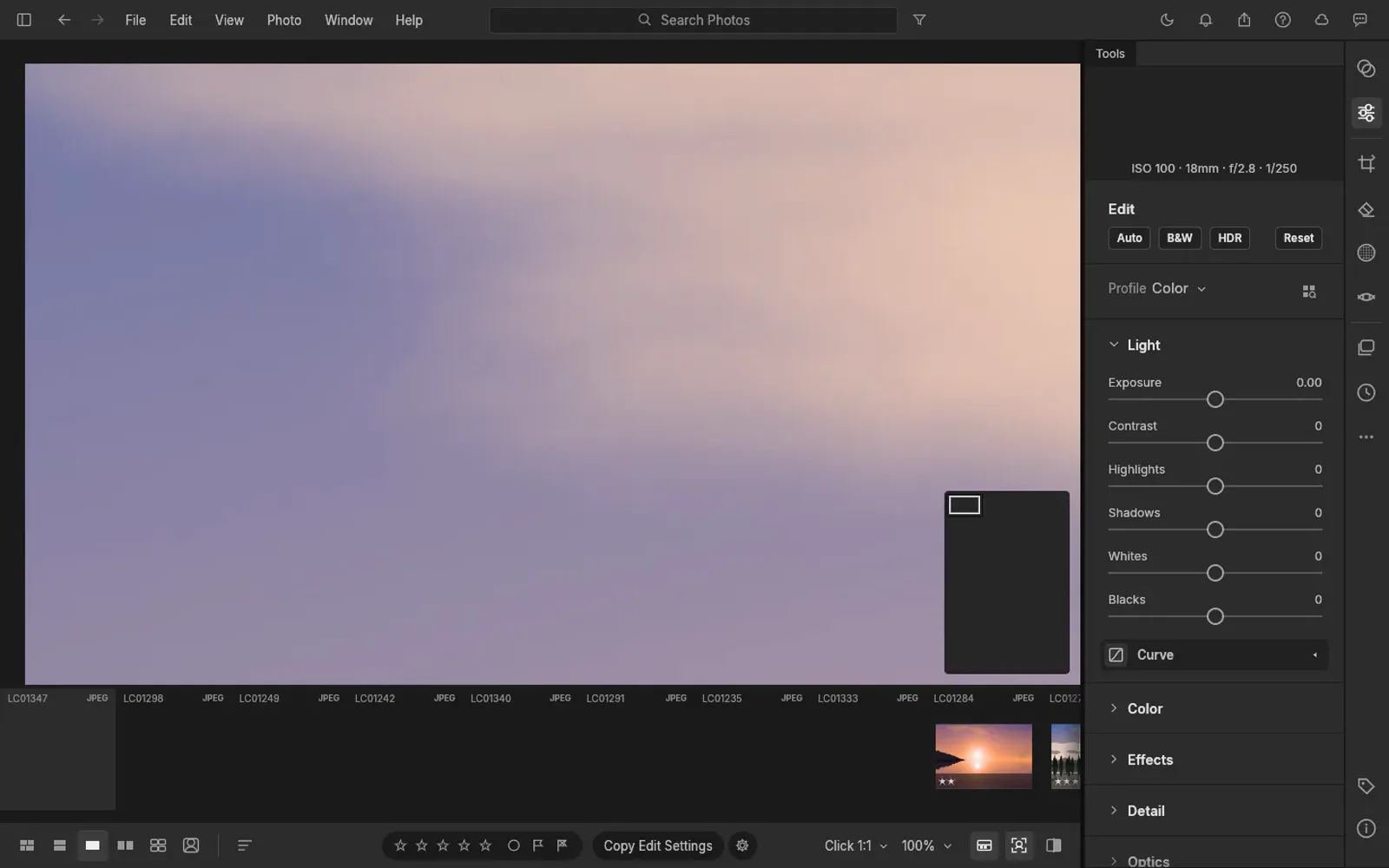
Task: Mark the photo as rejected
Action: point(563,845)
